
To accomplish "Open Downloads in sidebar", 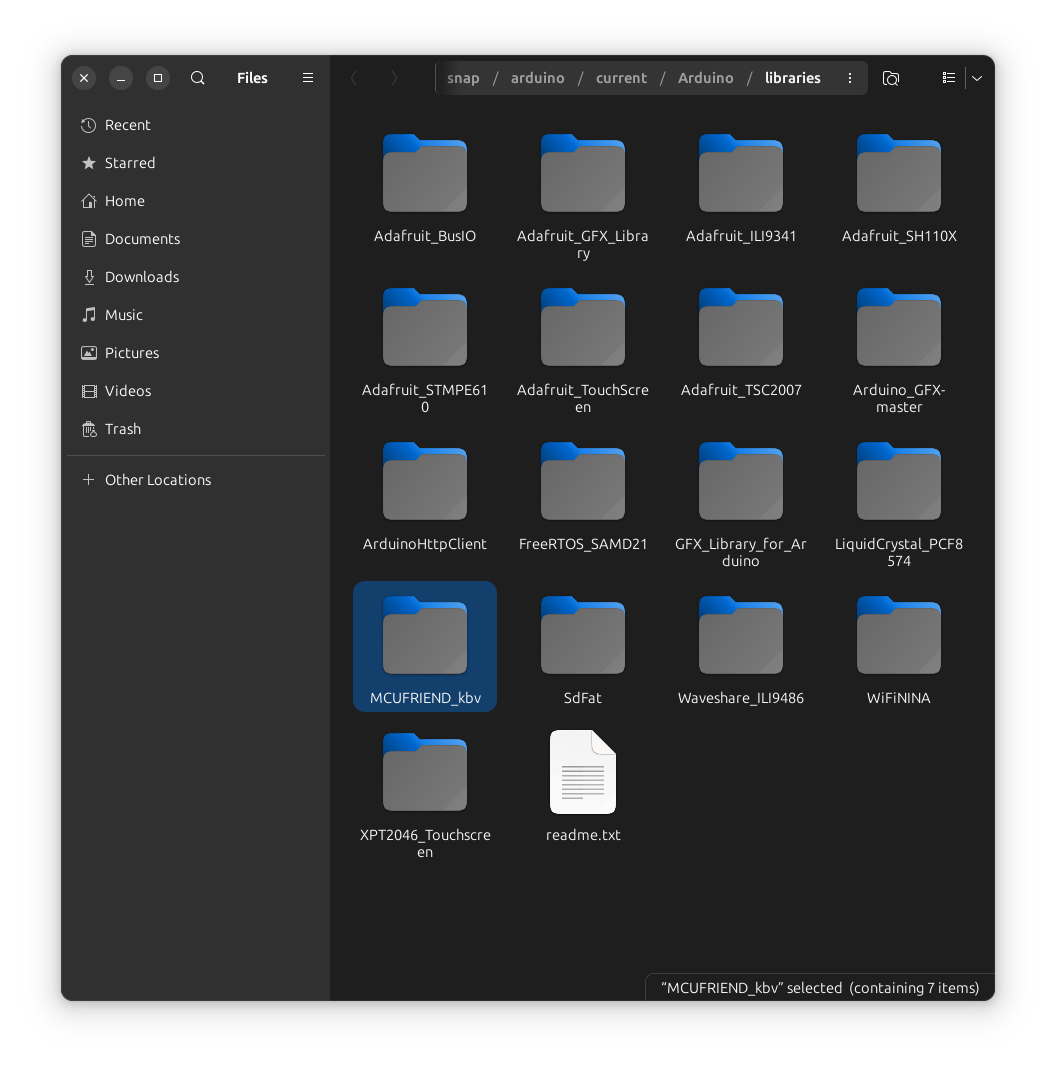I will click(x=196, y=277).
